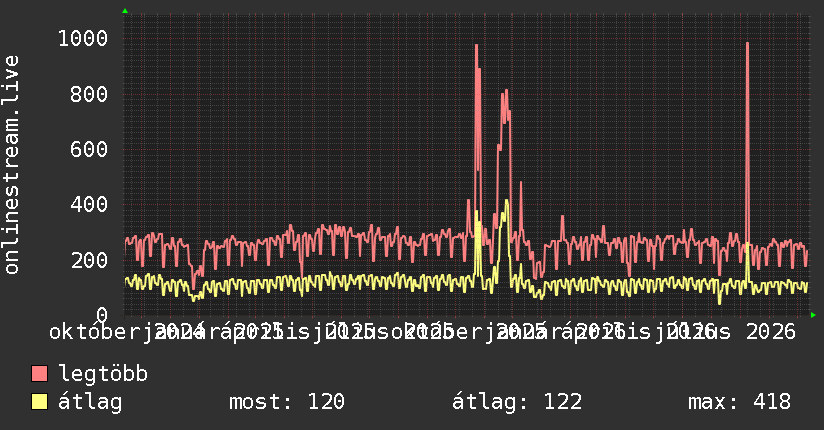Click the green arrow at the y-axis top
The height and width of the screenshot is (430, 824).
(125, 11)
